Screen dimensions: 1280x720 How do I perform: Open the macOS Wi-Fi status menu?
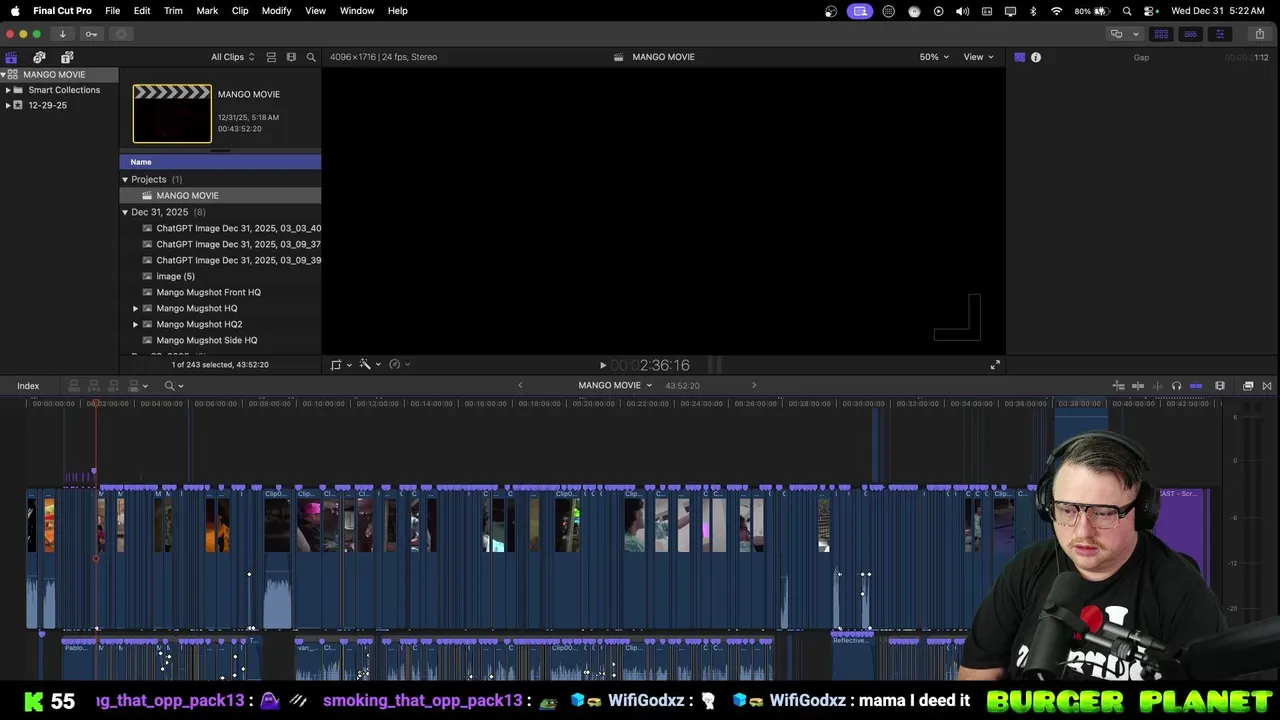pos(1057,11)
